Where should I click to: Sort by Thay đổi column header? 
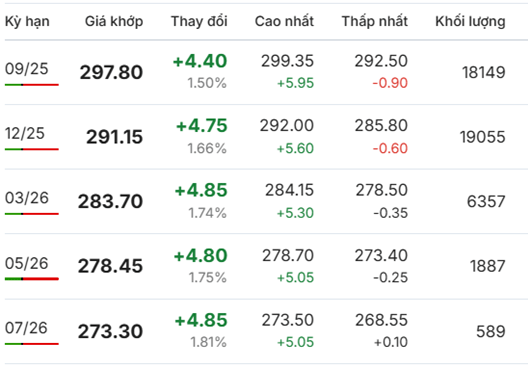pos(199,21)
